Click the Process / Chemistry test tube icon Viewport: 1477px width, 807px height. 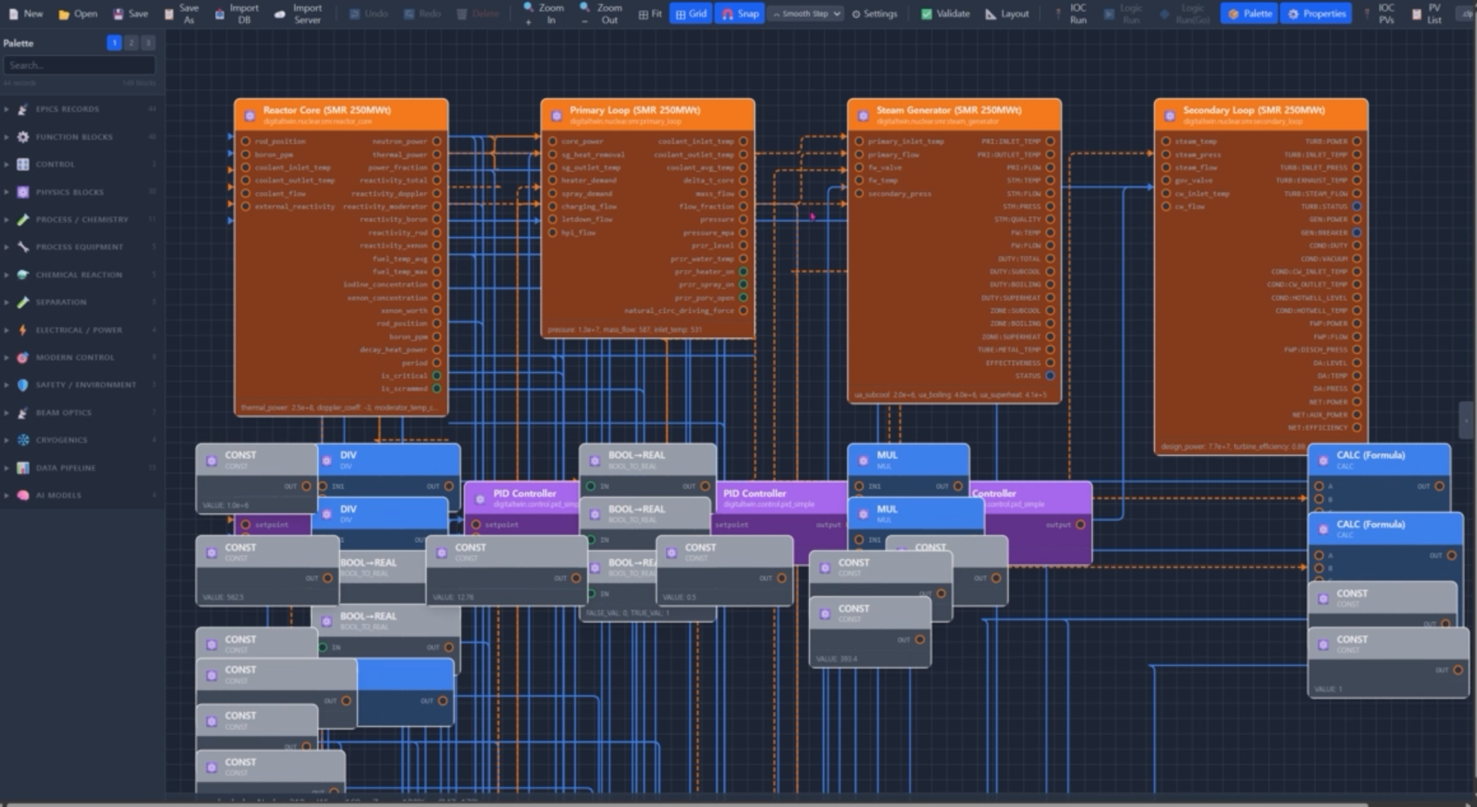pyautogui.click(x=23, y=219)
